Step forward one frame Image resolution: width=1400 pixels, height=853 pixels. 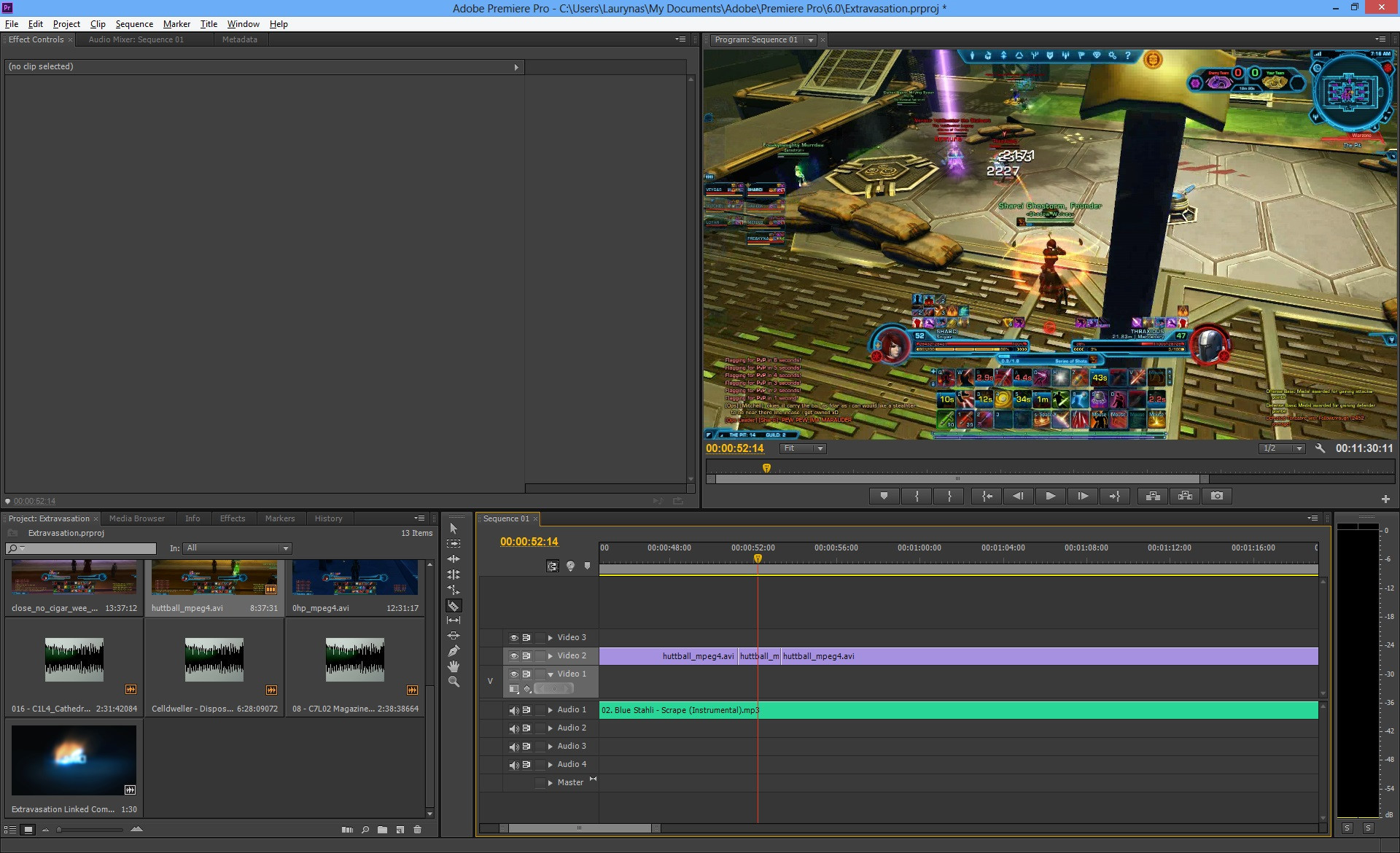1083,496
